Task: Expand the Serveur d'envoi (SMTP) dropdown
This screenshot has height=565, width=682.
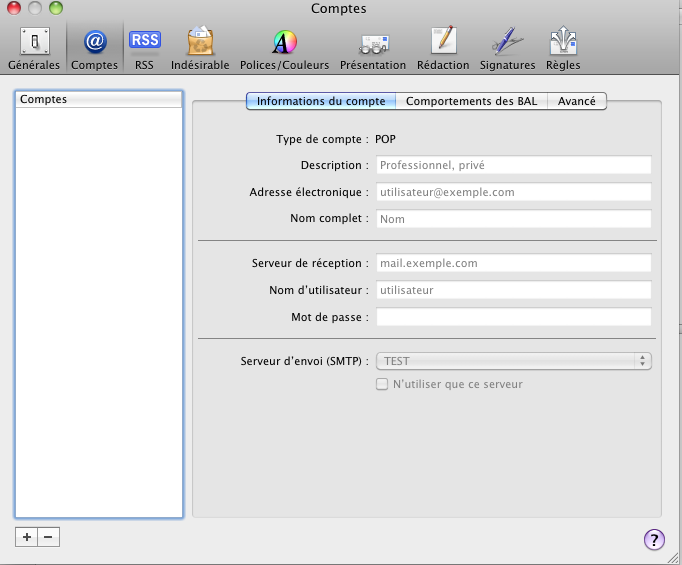Action: 513,361
